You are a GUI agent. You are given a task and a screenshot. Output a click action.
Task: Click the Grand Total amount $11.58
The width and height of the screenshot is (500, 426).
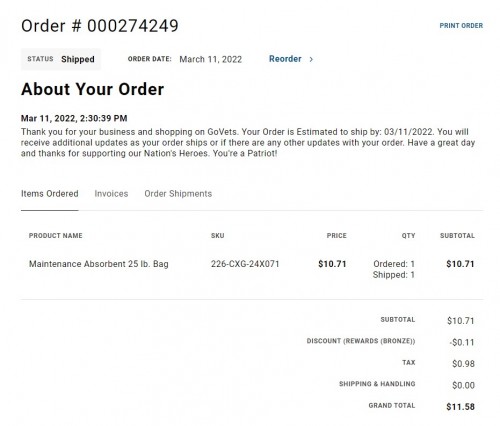[460, 407]
